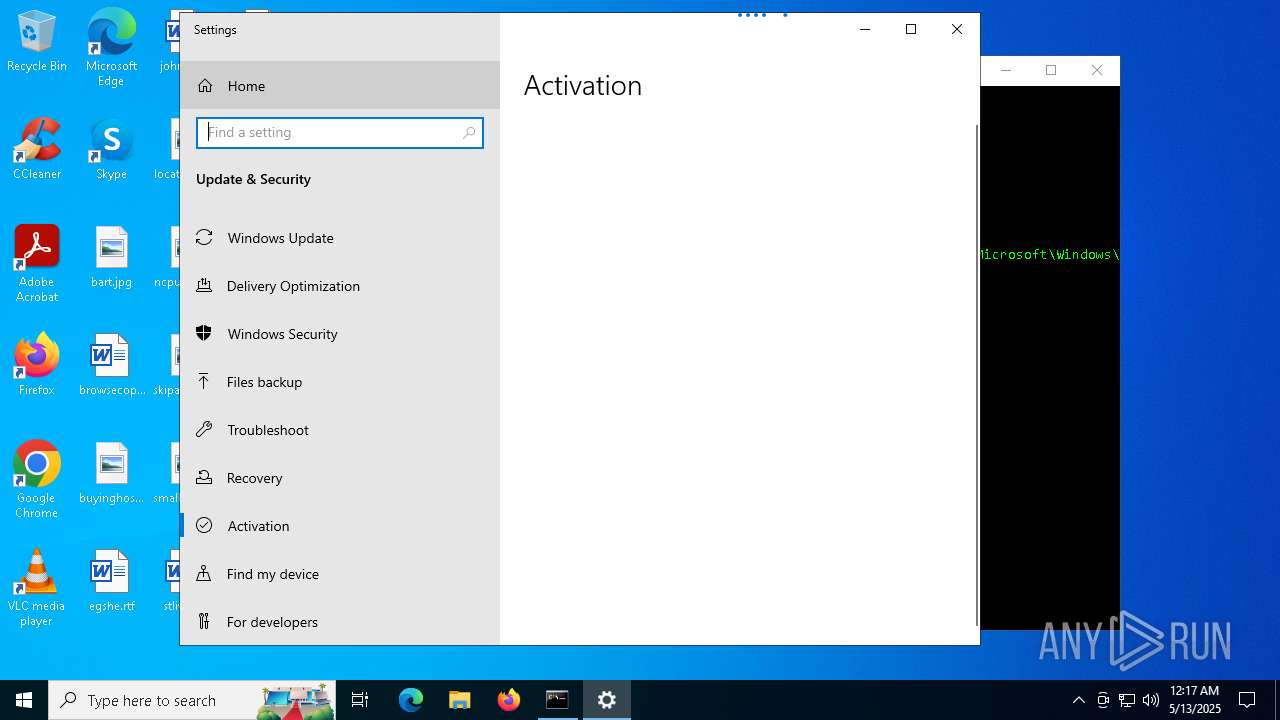The height and width of the screenshot is (720, 1280).
Task: Click the Troubleshoot wrench icon
Action: [204, 429]
